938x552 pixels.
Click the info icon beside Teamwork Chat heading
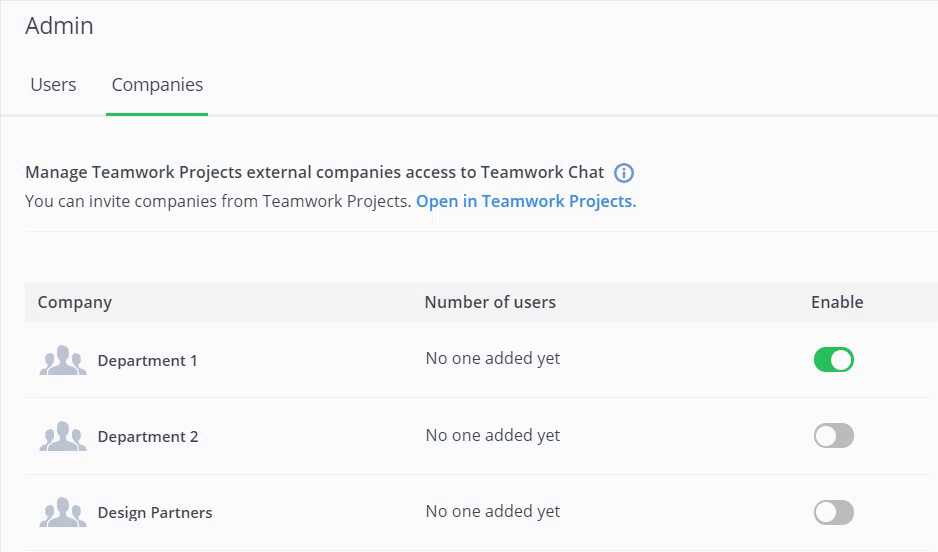pyautogui.click(x=624, y=173)
